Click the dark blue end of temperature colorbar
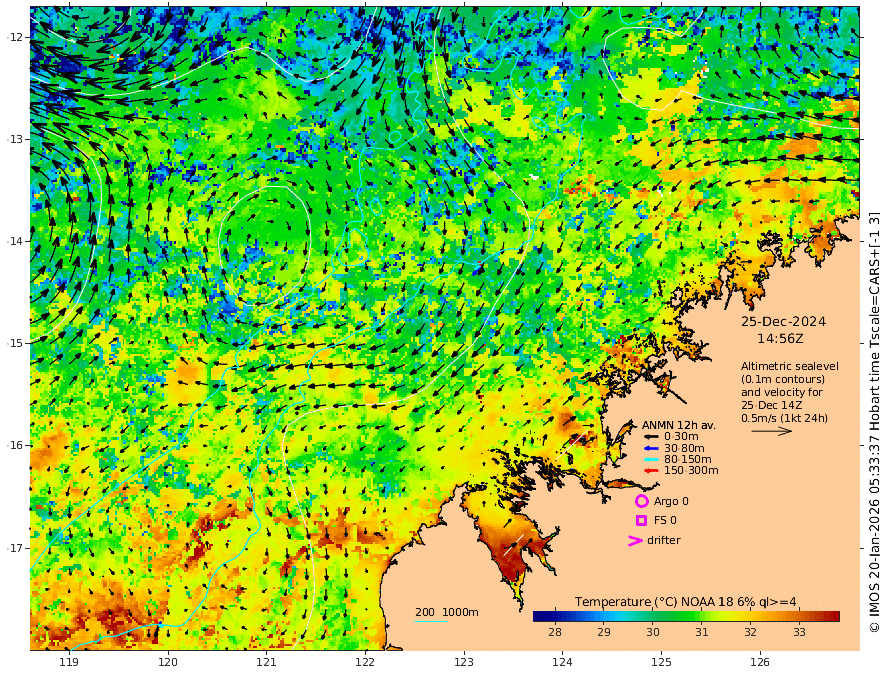Image resolution: width=880 pixels, height=680 pixels. (537, 617)
